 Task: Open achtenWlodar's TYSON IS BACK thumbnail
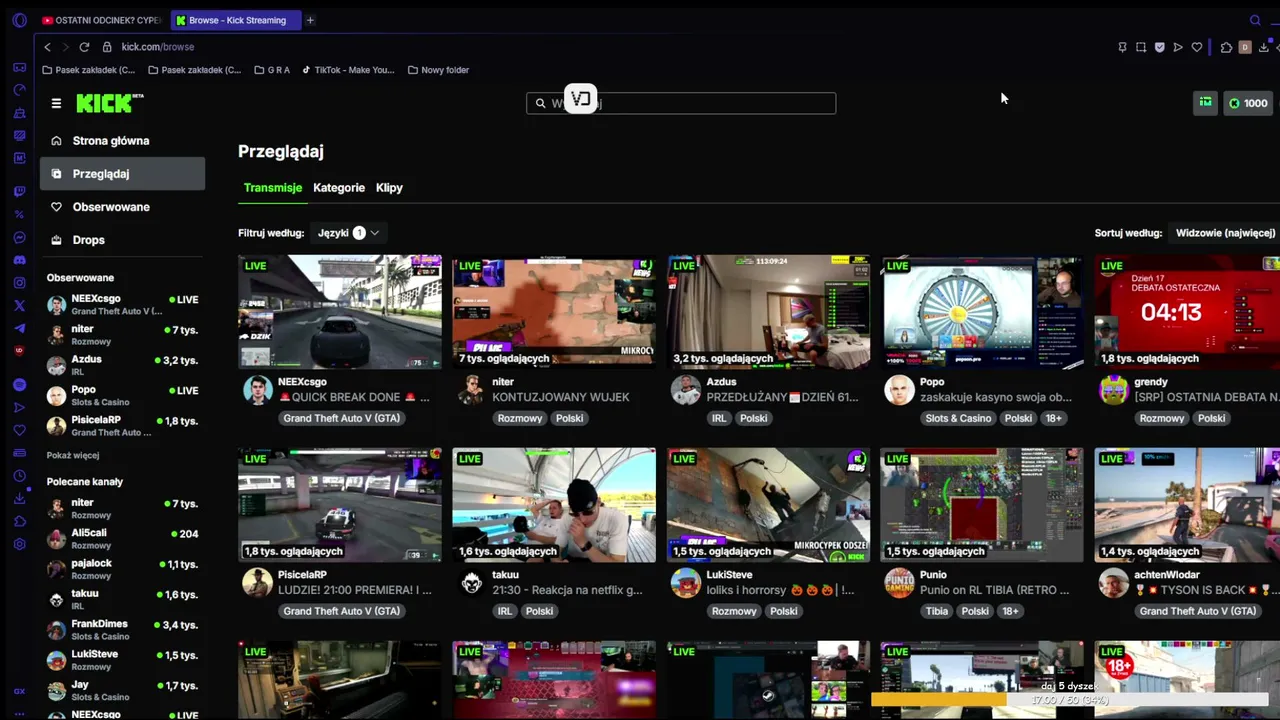[x=1187, y=505]
